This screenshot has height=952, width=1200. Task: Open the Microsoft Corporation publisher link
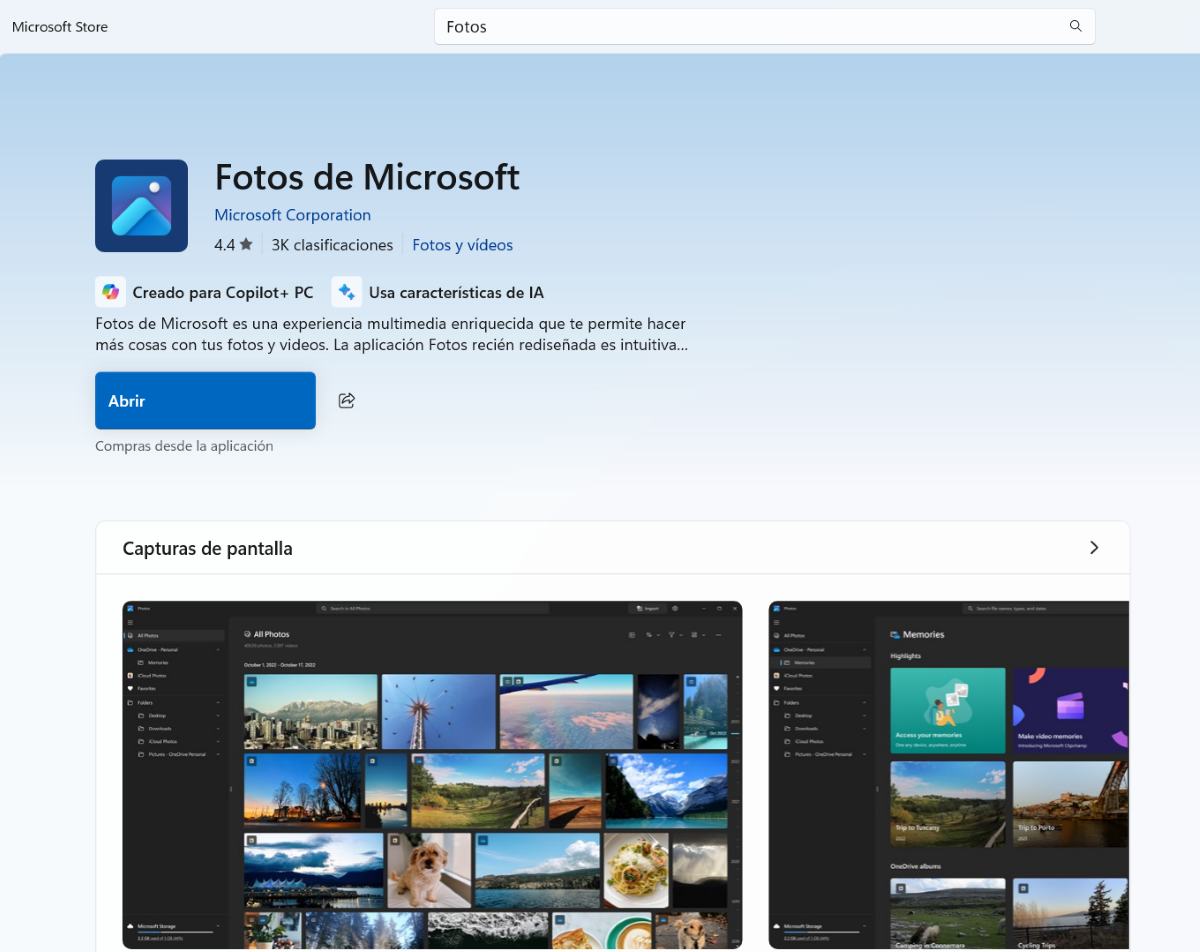292,215
